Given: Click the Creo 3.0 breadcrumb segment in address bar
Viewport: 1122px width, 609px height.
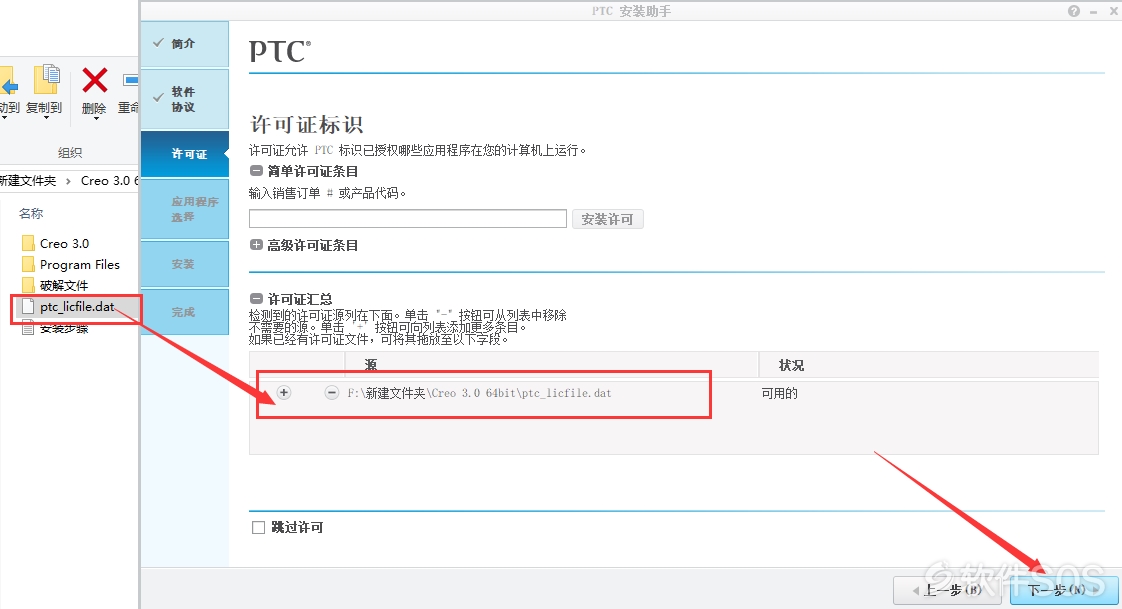Looking at the screenshot, I should pos(109,181).
